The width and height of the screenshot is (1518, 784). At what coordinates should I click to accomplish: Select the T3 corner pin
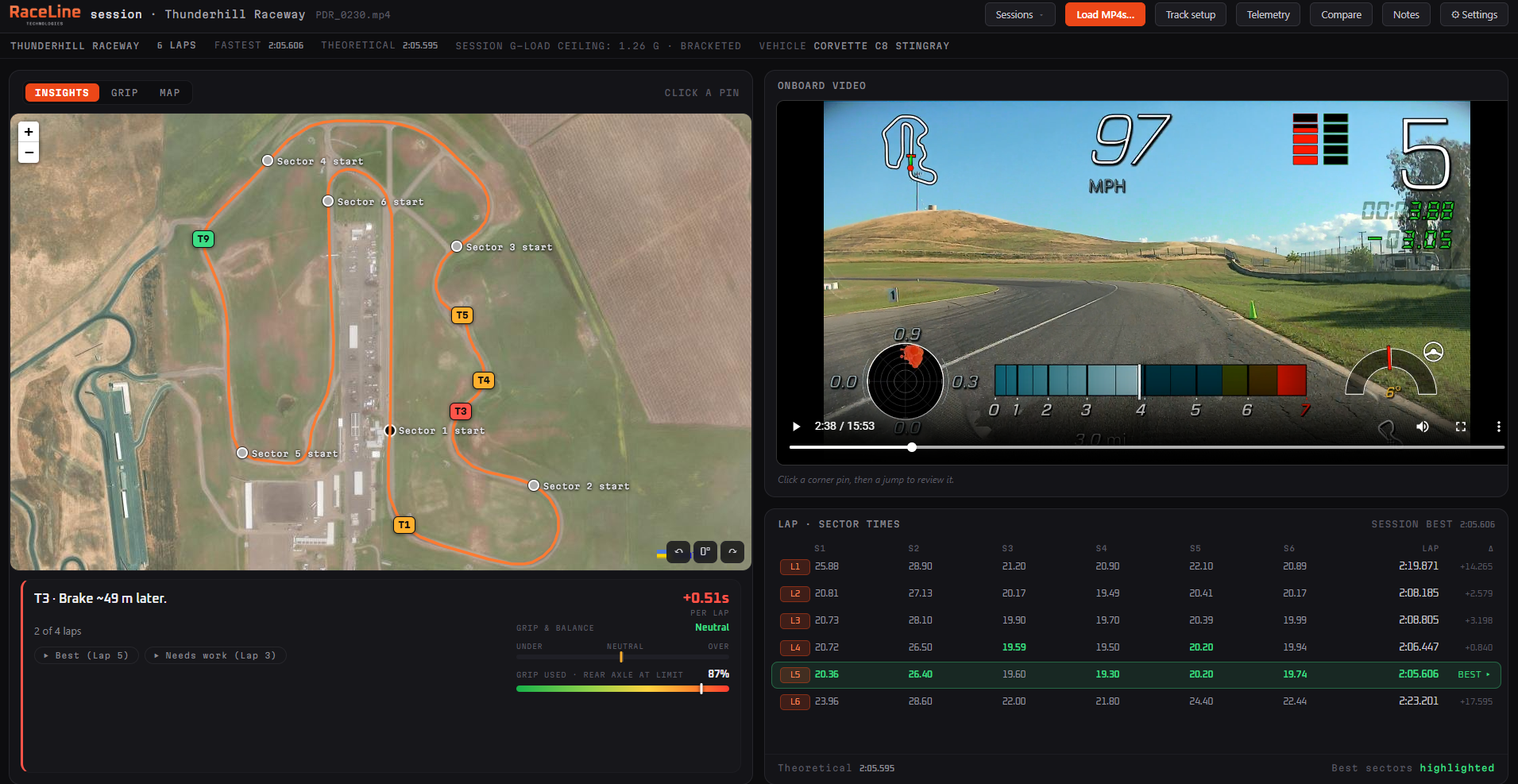[461, 411]
